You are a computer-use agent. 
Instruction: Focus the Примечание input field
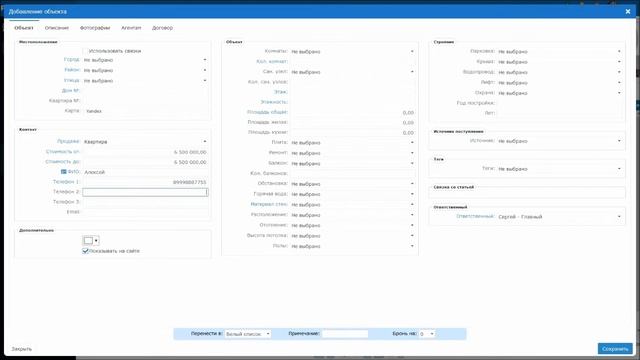(x=345, y=334)
